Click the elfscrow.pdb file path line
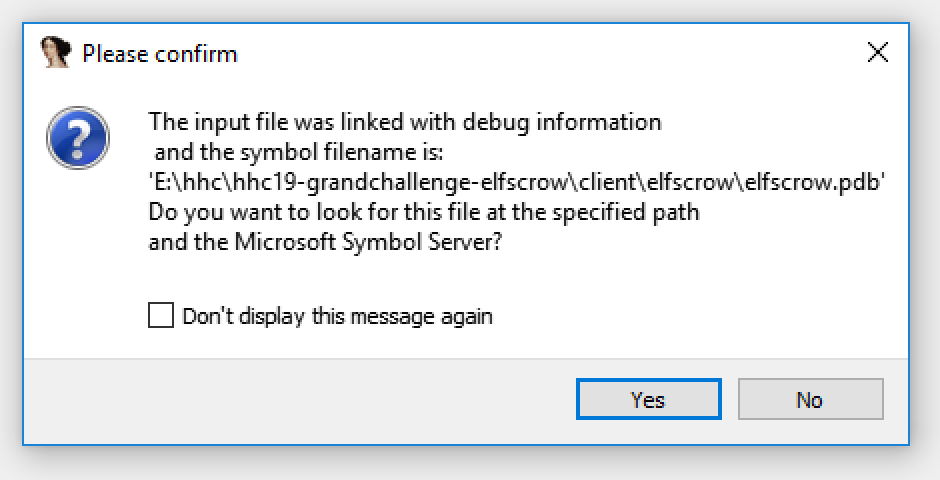This screenshot has width=940, height=480. (x=516, y=182)
